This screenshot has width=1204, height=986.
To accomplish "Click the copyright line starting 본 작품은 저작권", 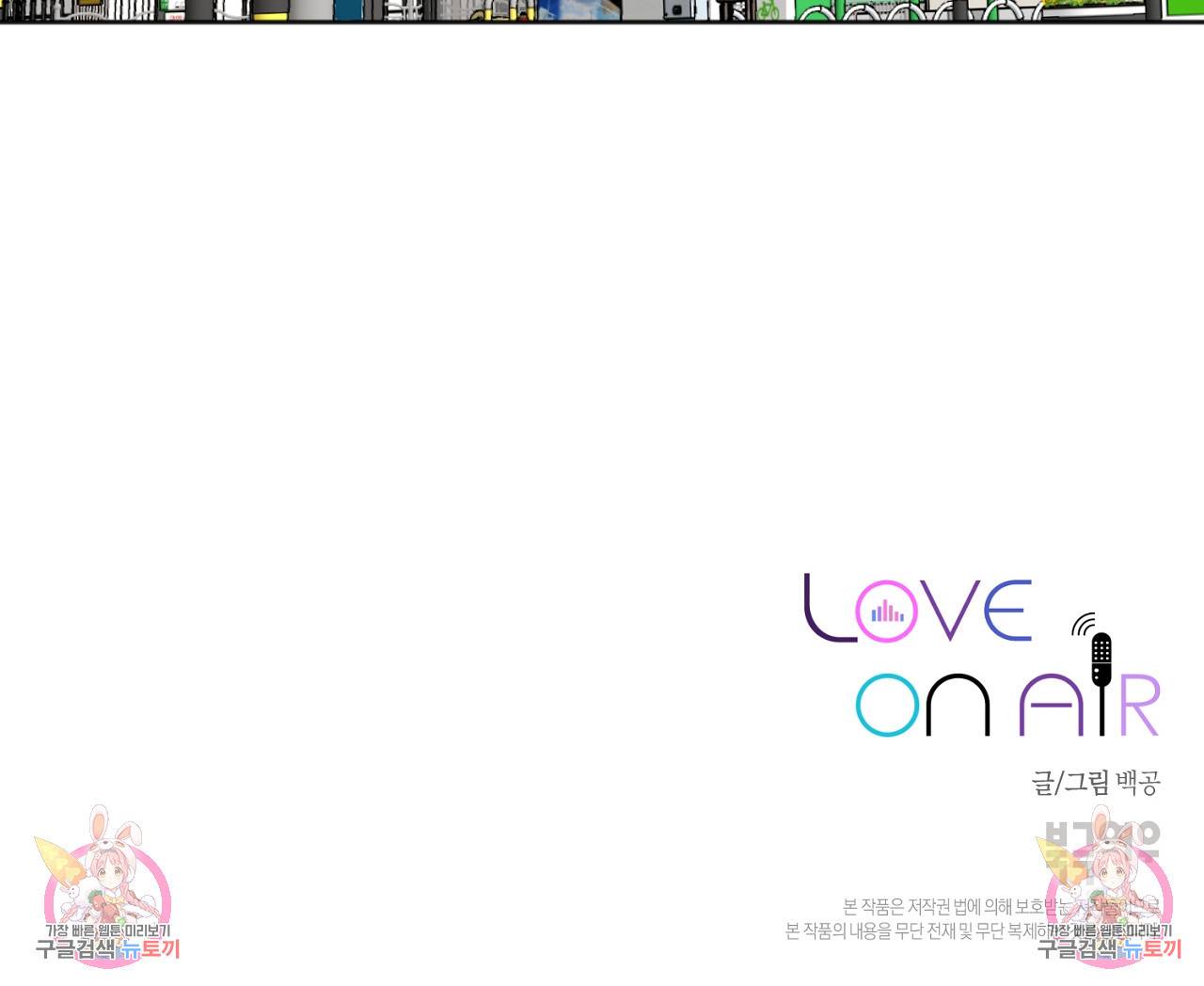I will pos(1001,907).
